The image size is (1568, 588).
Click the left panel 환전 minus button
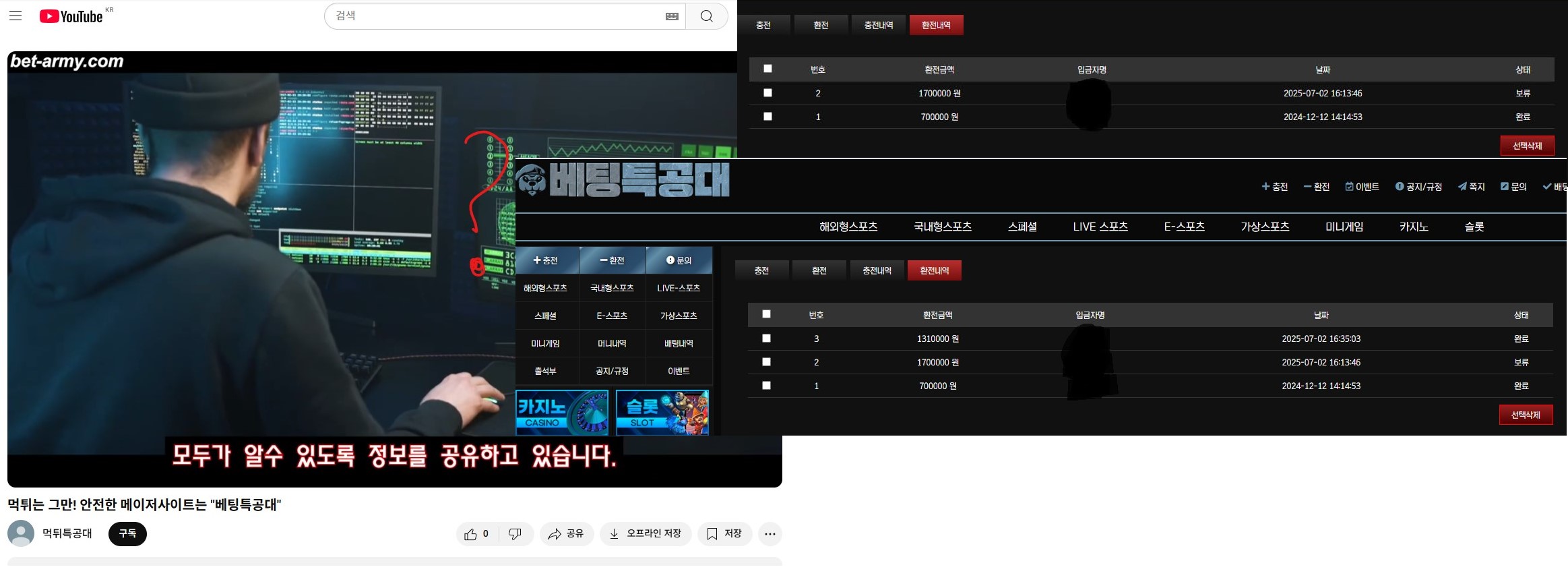[613, 260]
